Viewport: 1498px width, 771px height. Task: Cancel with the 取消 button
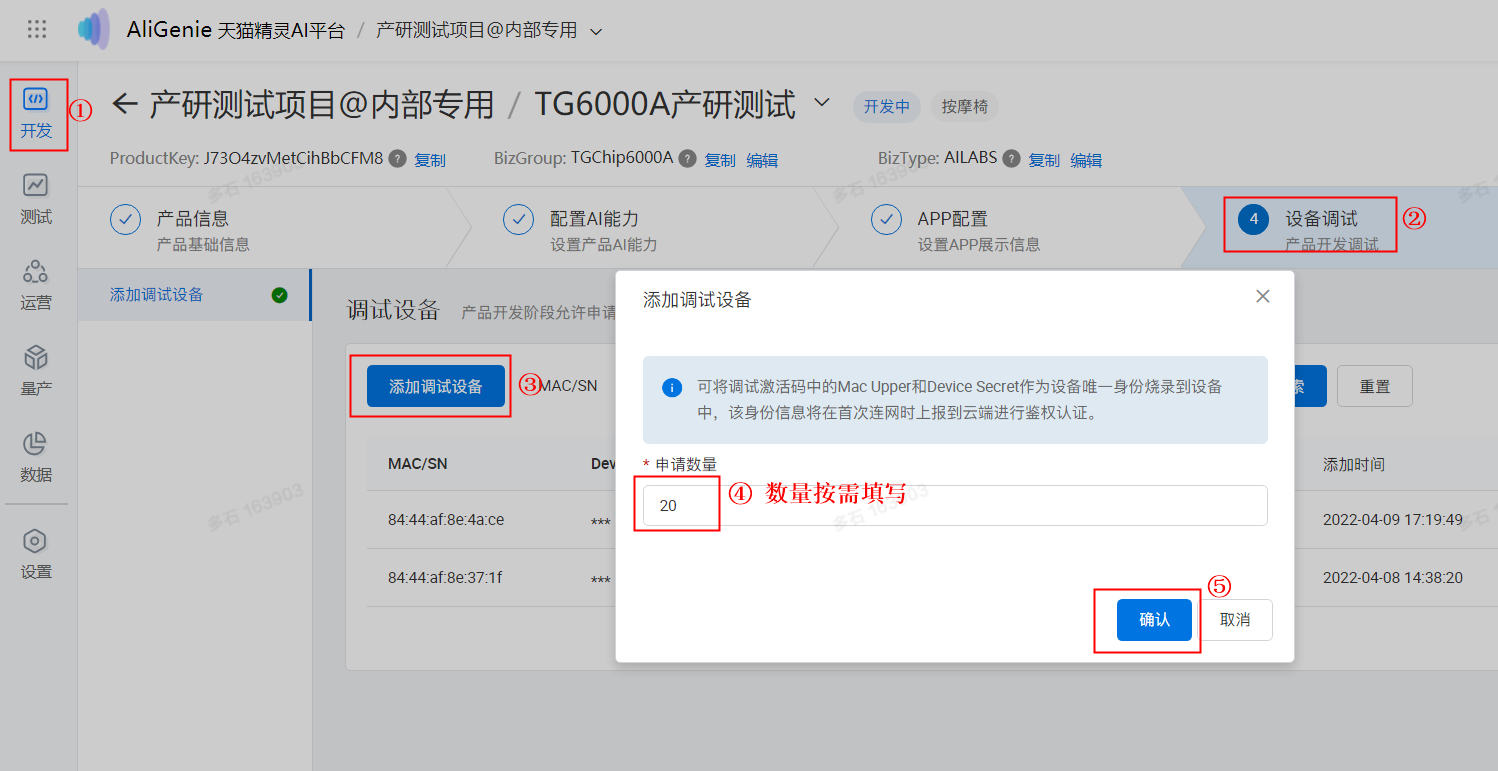(x=1235, y=620)
